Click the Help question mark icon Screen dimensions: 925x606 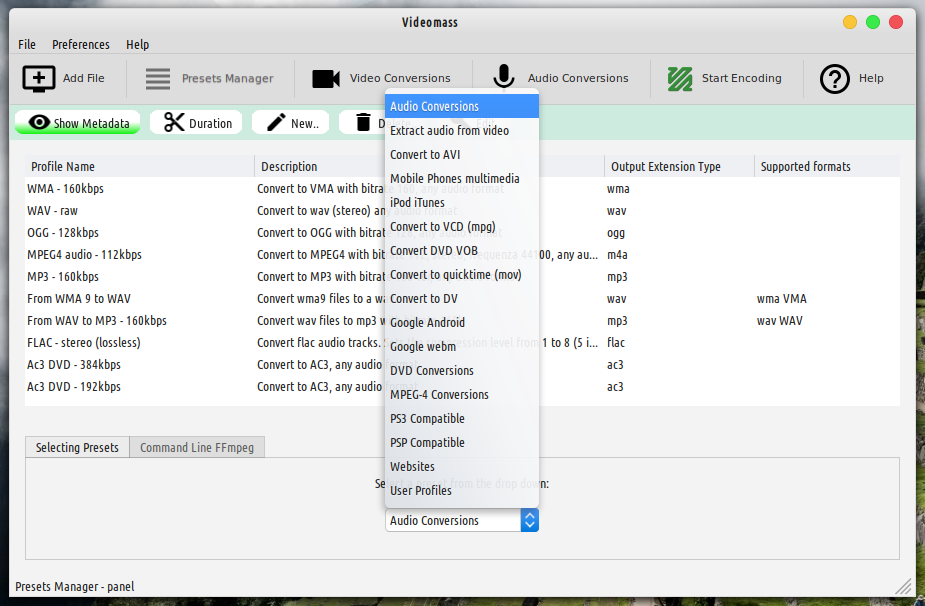click(835, 78)
